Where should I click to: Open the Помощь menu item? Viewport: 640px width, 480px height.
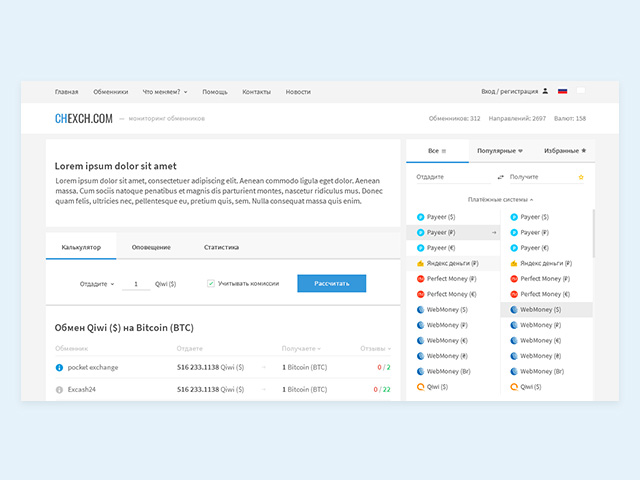click(x=215, y=92)
